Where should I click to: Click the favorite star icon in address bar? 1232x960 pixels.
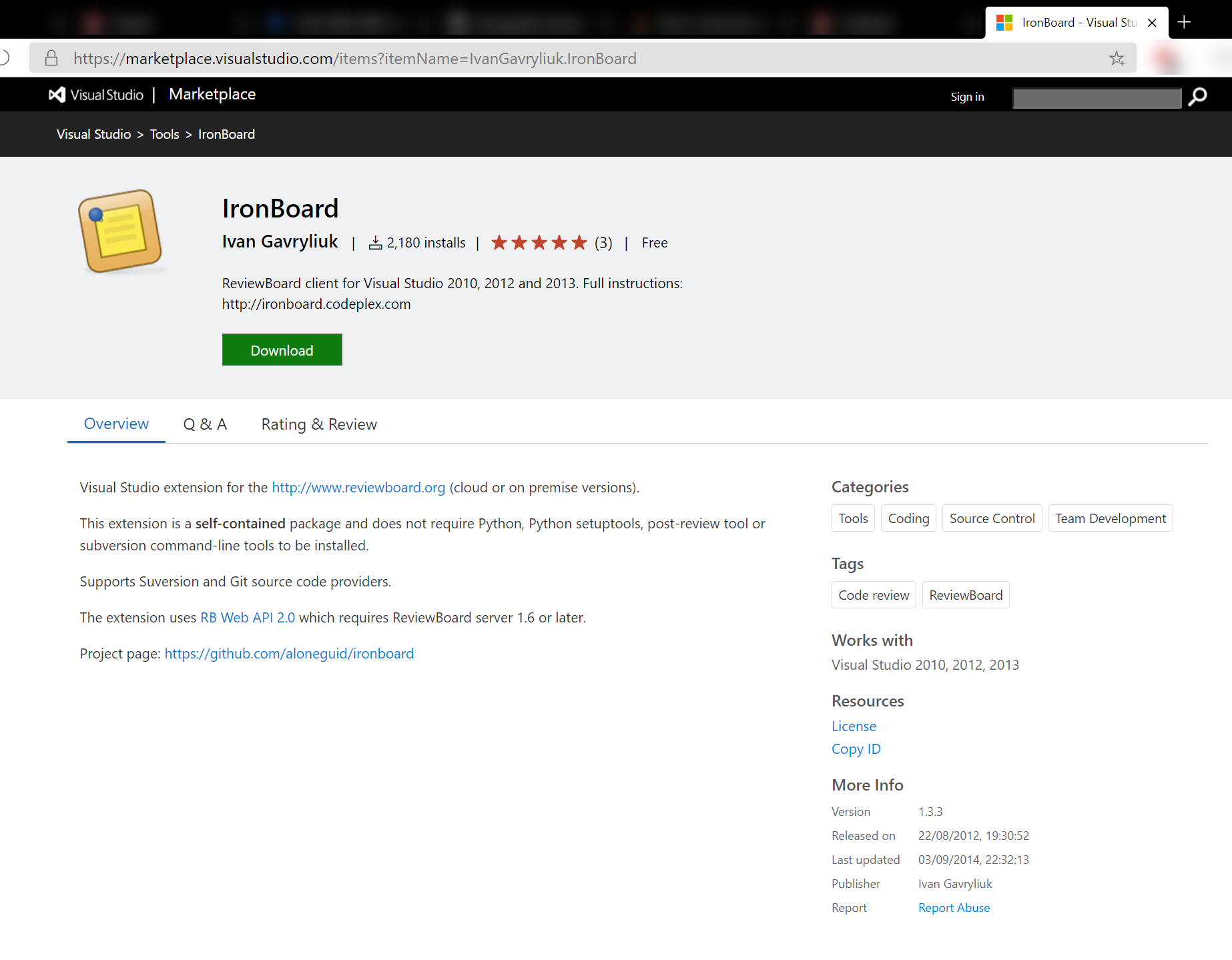1117,59
